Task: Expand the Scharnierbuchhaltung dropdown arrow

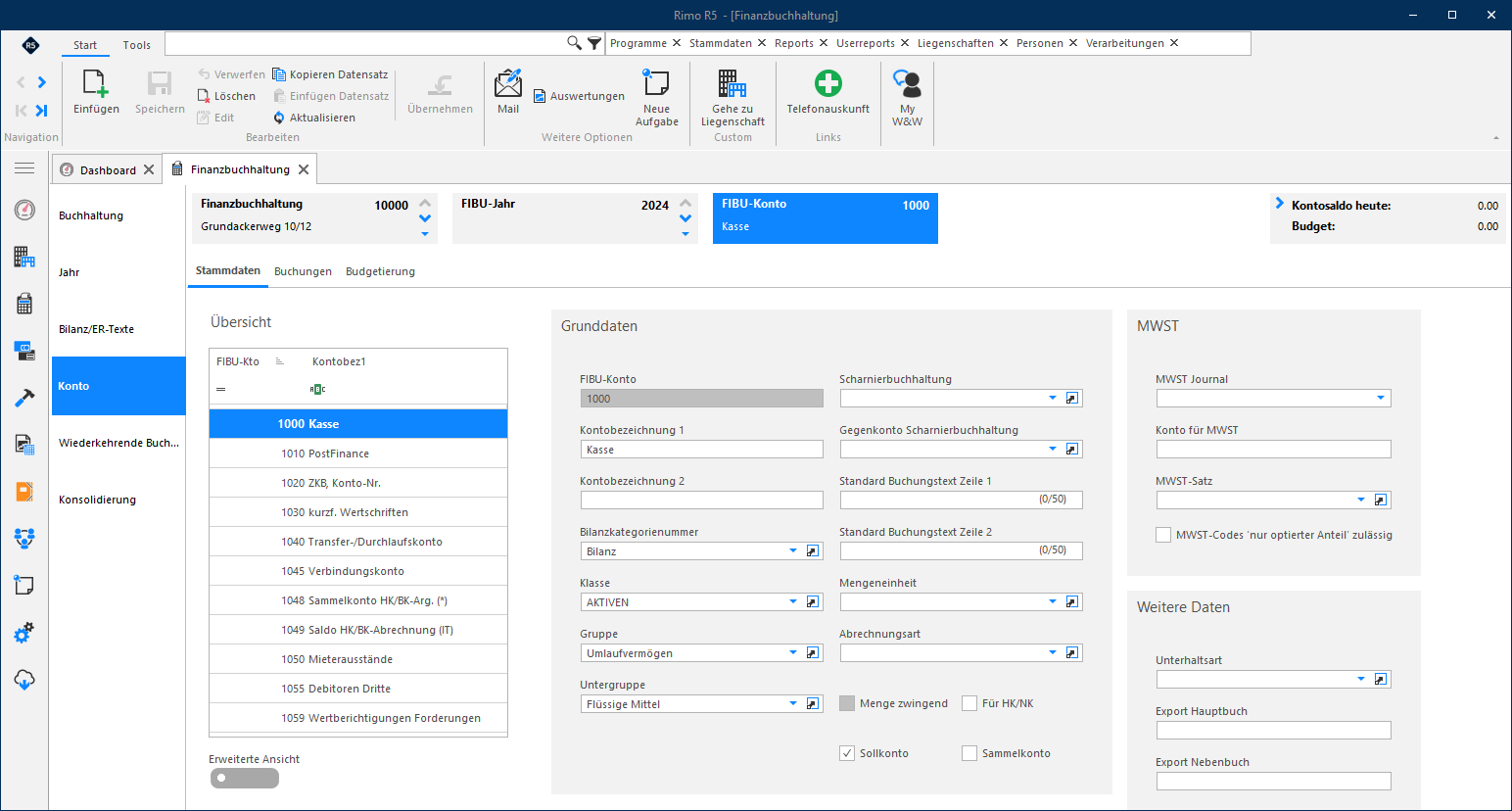Action: tap(1053, 399)
